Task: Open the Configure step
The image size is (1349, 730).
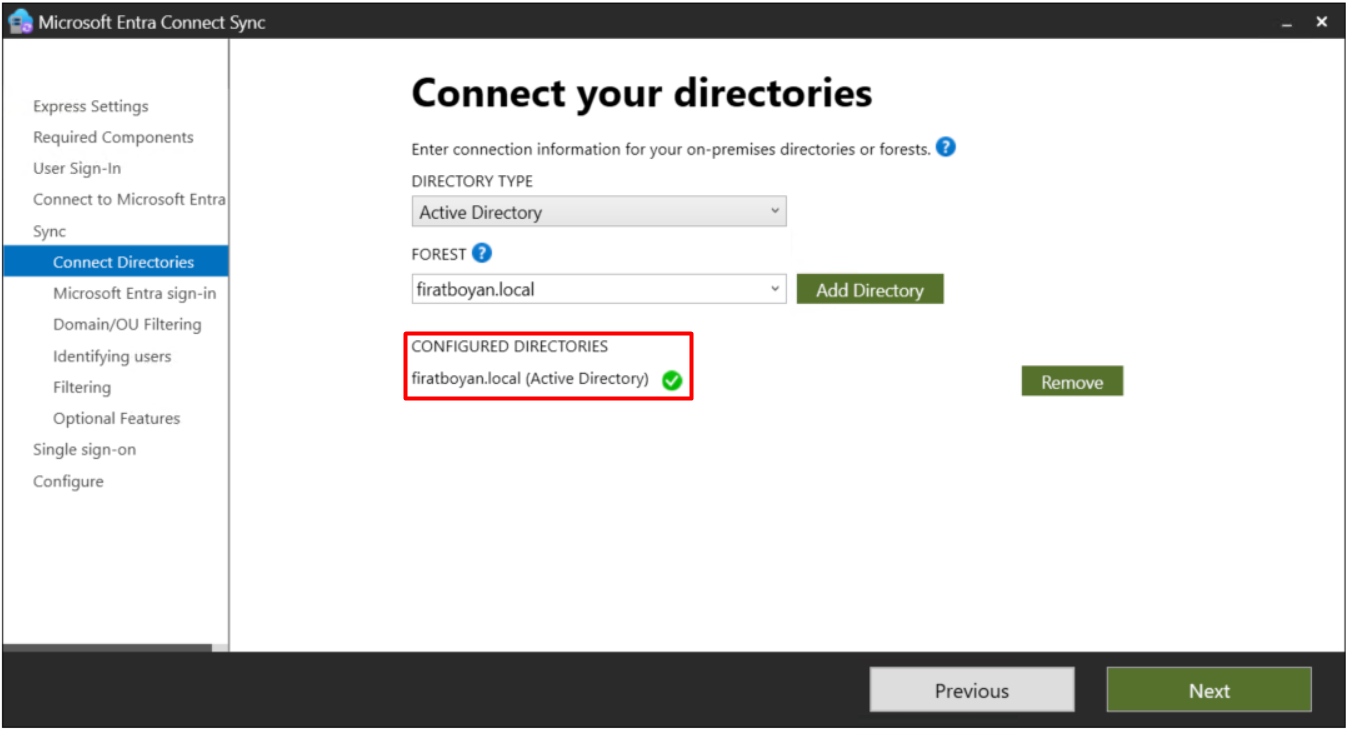Action: 68,481
